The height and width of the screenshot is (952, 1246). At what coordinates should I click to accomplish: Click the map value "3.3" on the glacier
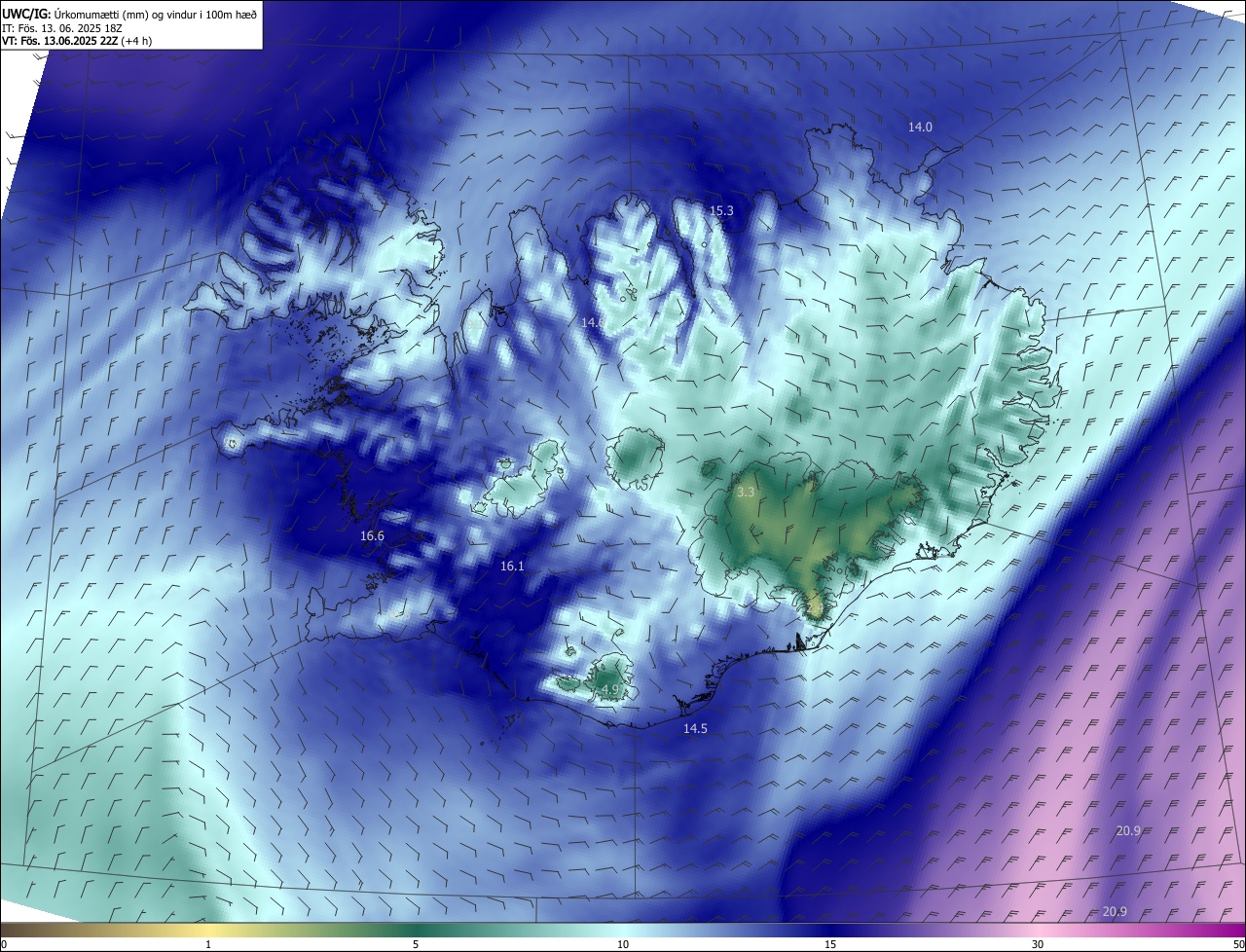pyautogui.click(x=746, y=494)
